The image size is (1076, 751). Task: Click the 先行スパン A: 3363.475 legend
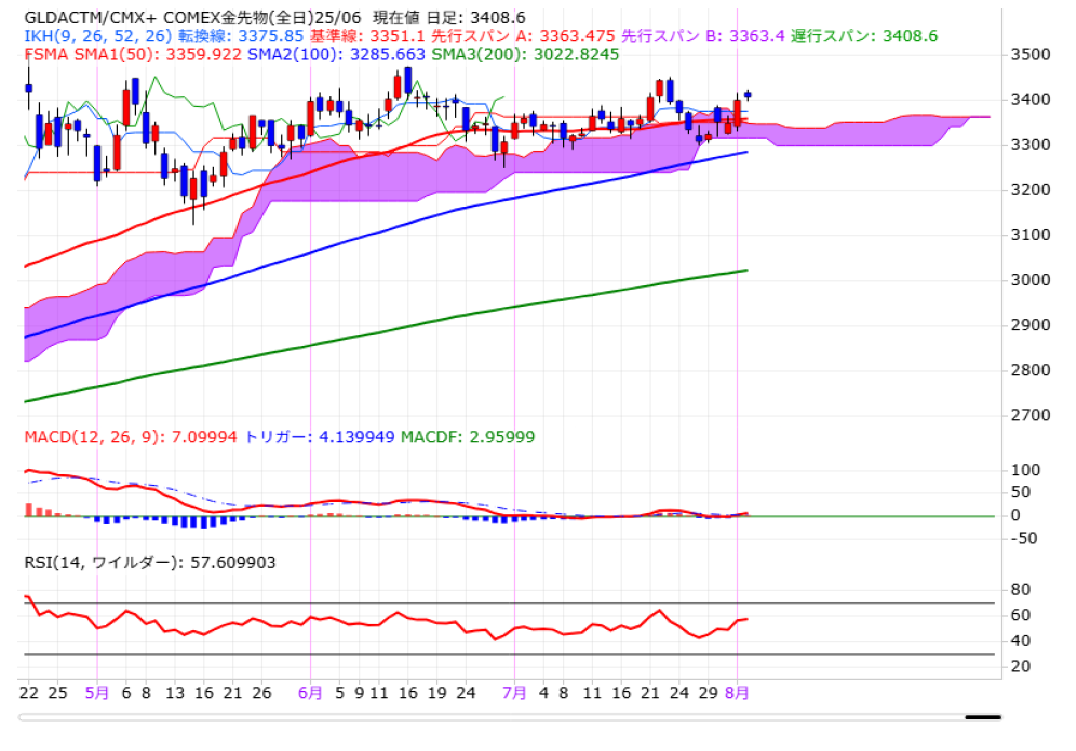(x=523, y=36)
